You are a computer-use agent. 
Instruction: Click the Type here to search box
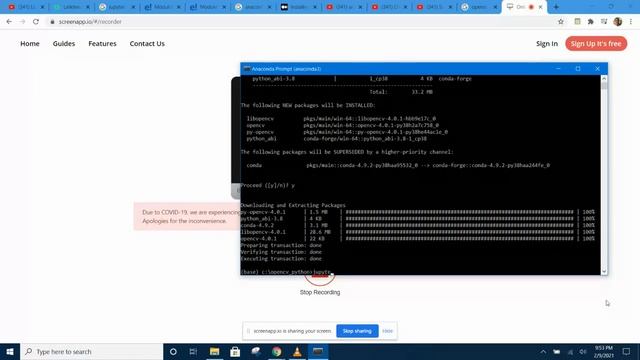[91, 351]
